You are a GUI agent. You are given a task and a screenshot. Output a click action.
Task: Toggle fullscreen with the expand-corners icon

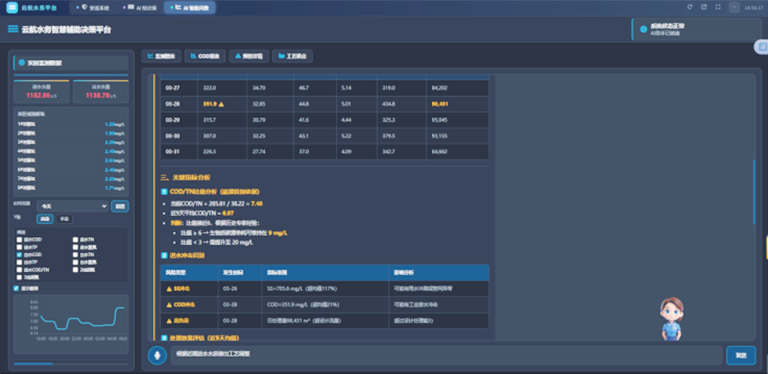[718, 7]
